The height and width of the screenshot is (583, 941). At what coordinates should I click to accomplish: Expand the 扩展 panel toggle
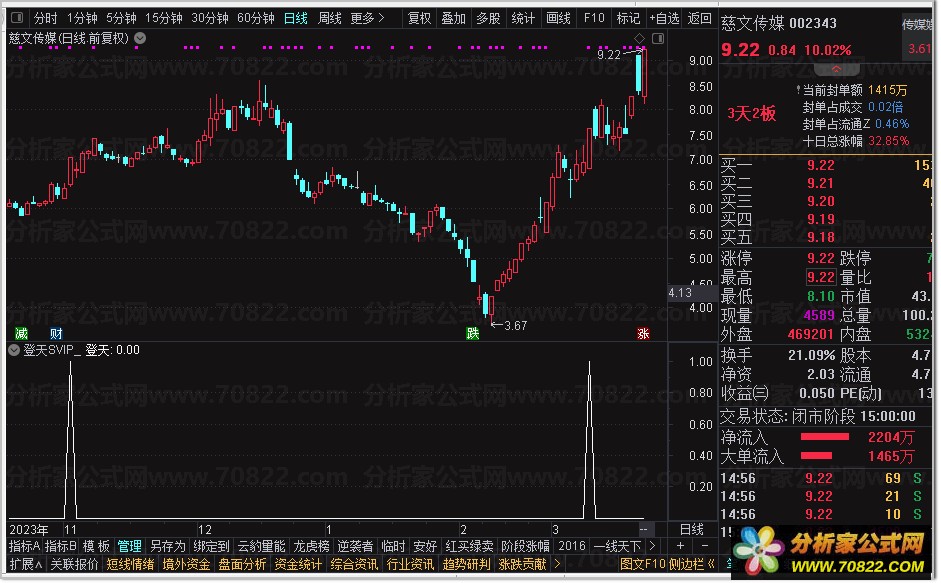(x=25, y=564)
